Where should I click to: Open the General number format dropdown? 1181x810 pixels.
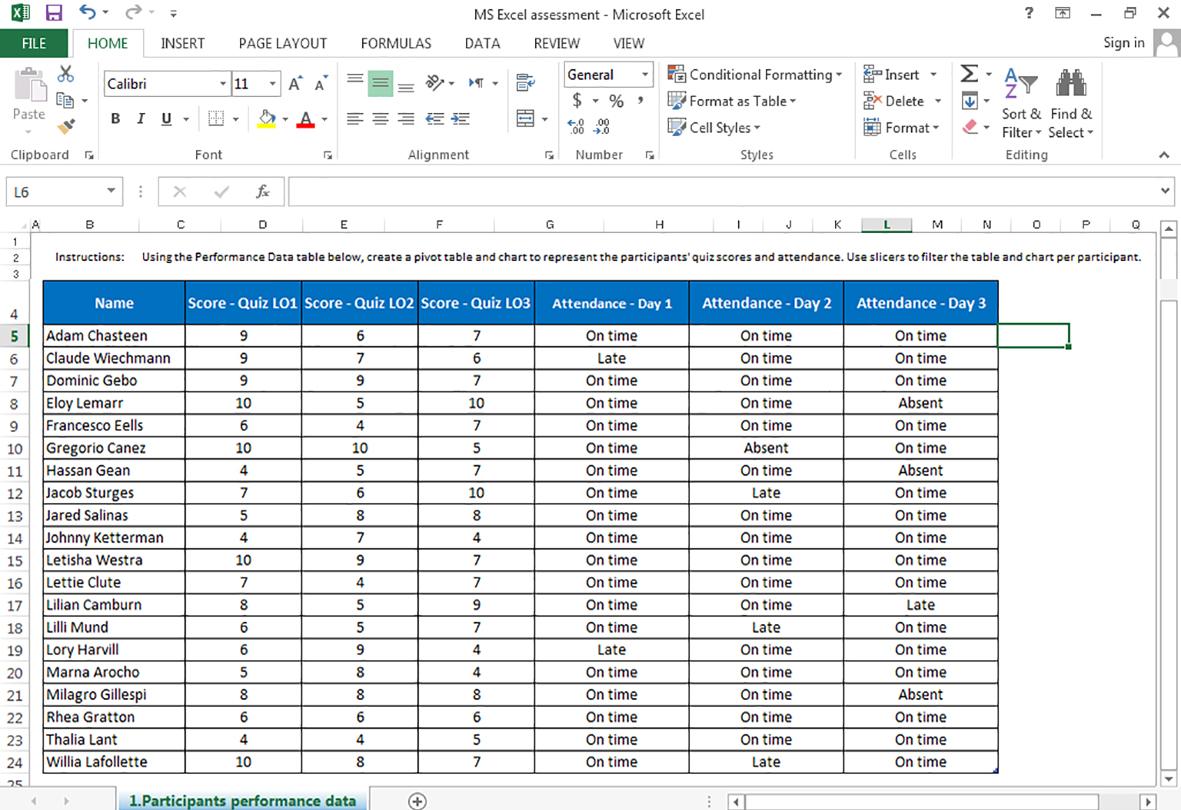click(646, 74)
